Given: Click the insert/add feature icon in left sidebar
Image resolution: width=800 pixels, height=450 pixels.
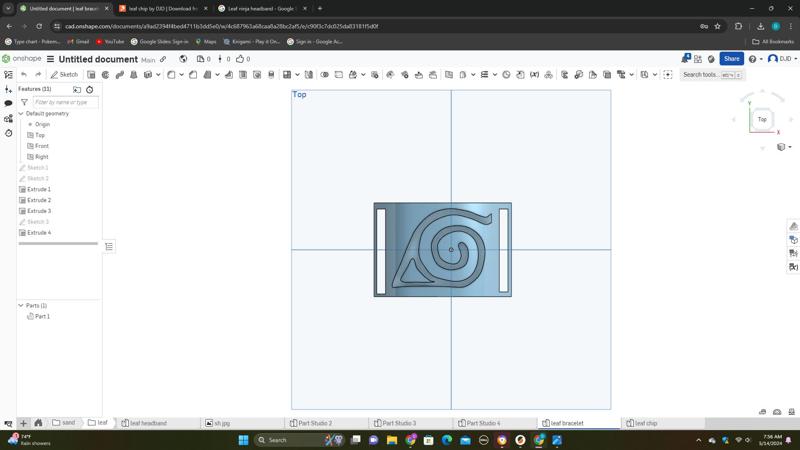Looking at the screenshot, I should [x=8, y=89].
